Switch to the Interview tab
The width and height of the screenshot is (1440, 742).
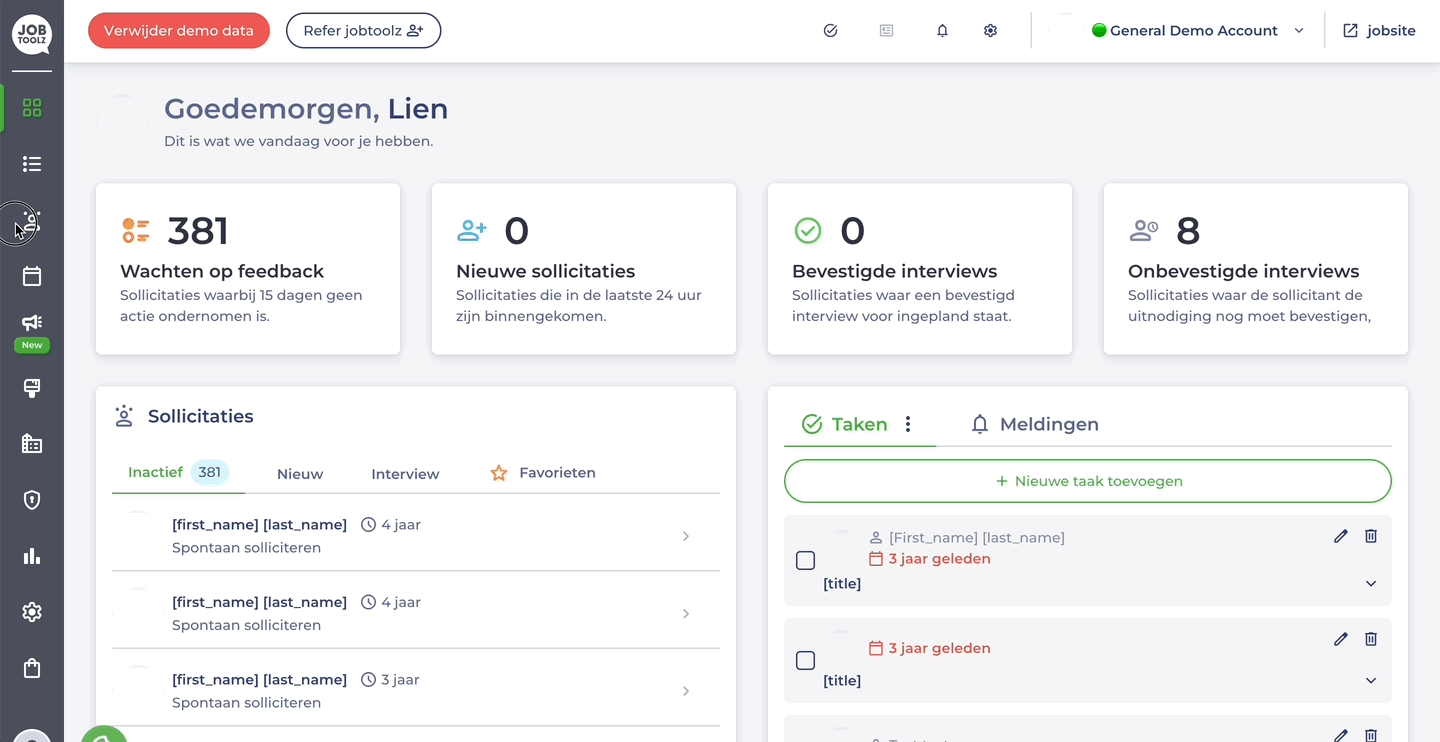tap(405, 474)
